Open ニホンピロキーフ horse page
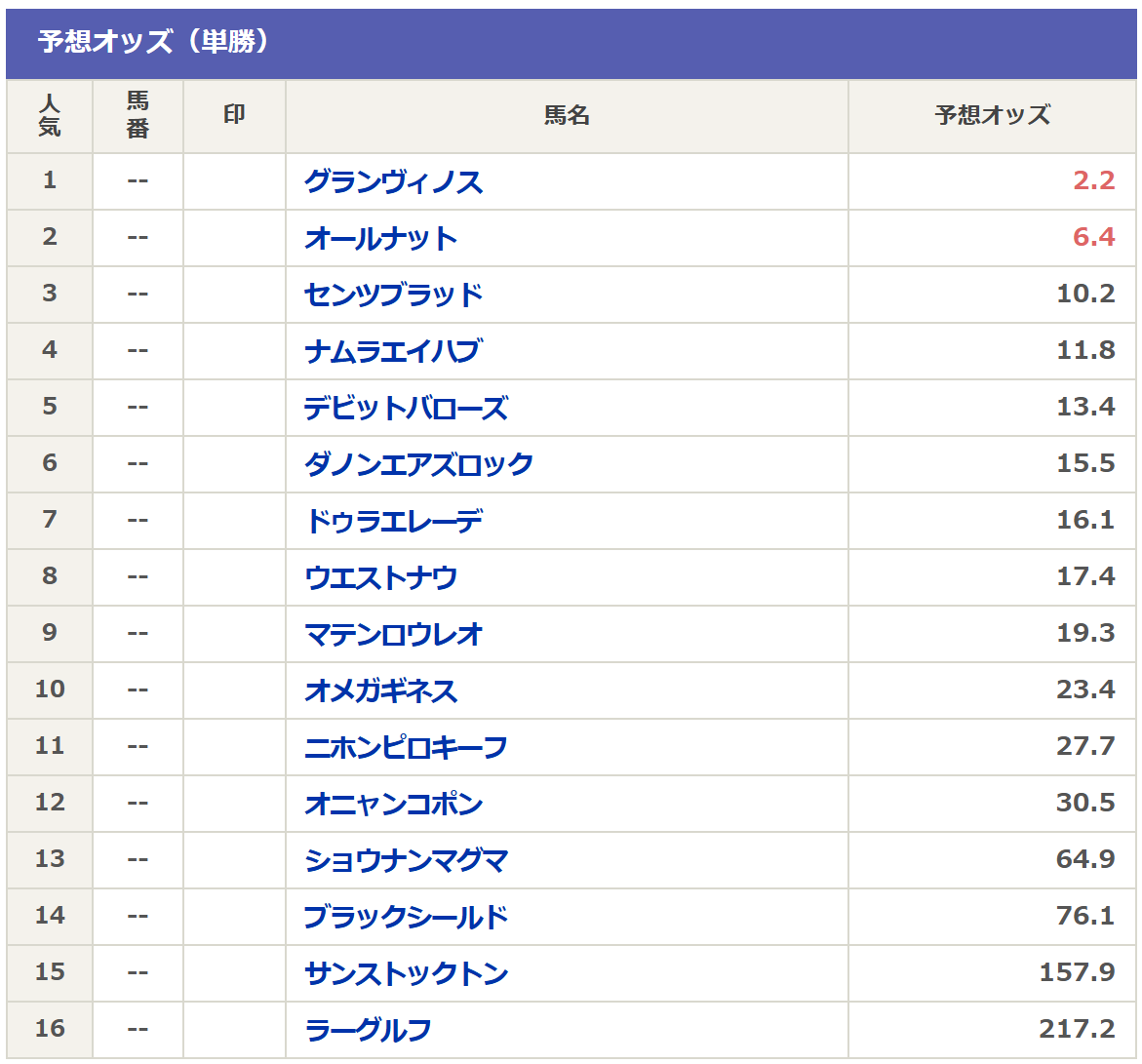The width and height of the screenshot is (1142, 1064). point(406,748)
